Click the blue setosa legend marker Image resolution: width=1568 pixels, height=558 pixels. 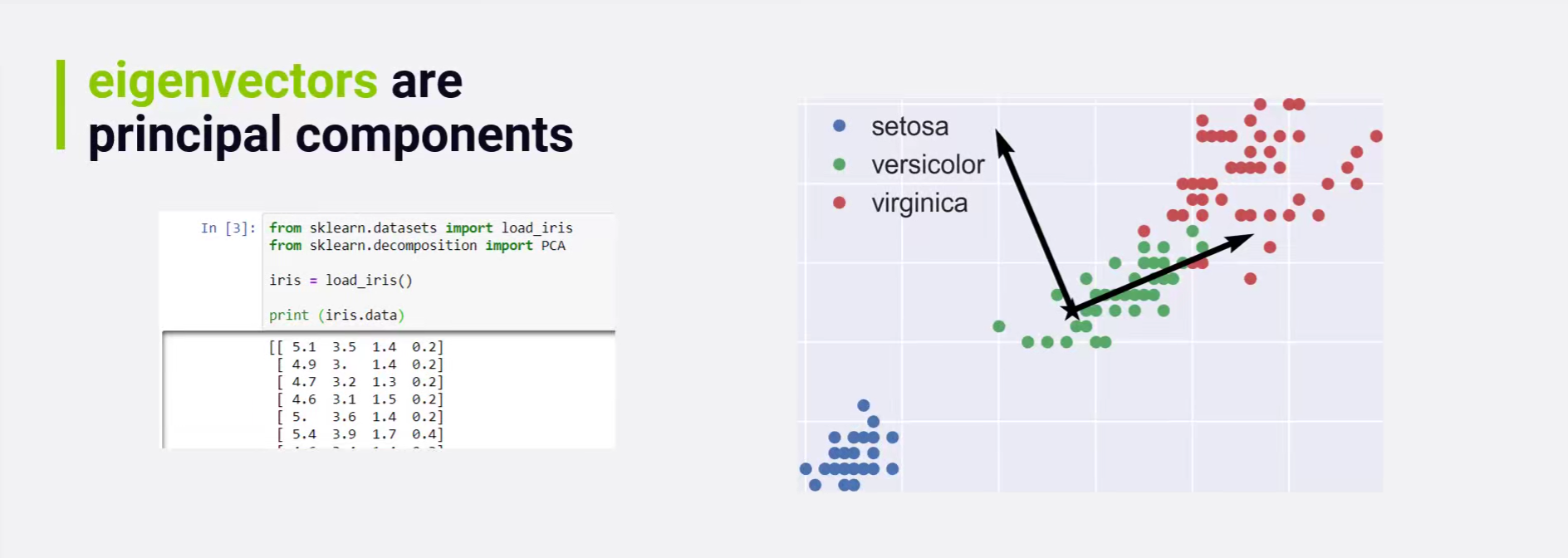pos(839,126)
